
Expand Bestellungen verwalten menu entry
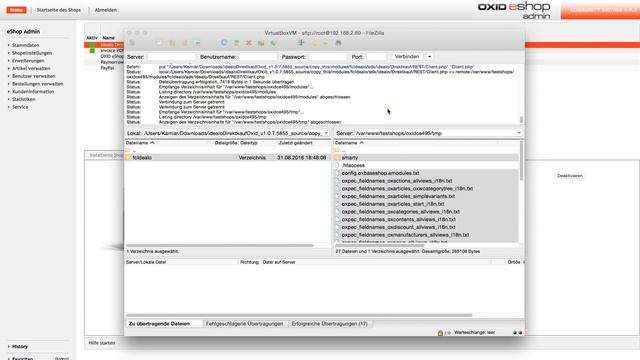pyautogui.click(x=37, y=84)
